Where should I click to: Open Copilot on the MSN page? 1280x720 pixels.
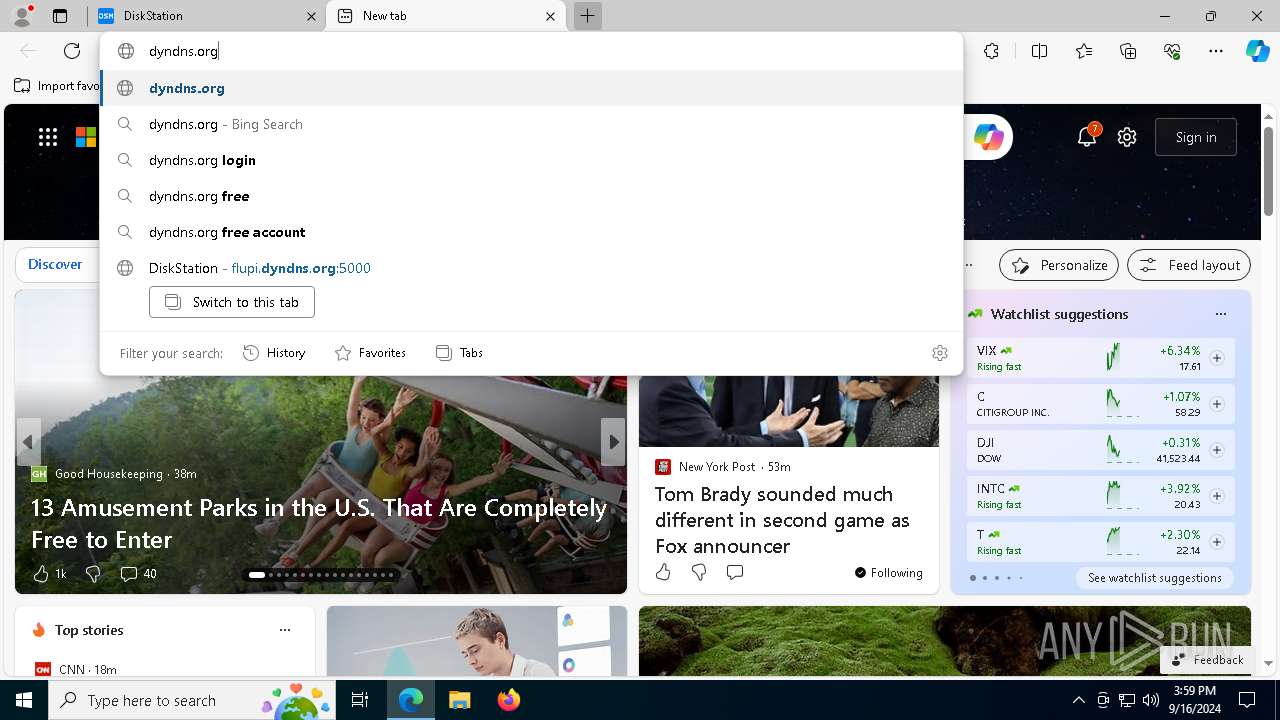coord(989,137)
